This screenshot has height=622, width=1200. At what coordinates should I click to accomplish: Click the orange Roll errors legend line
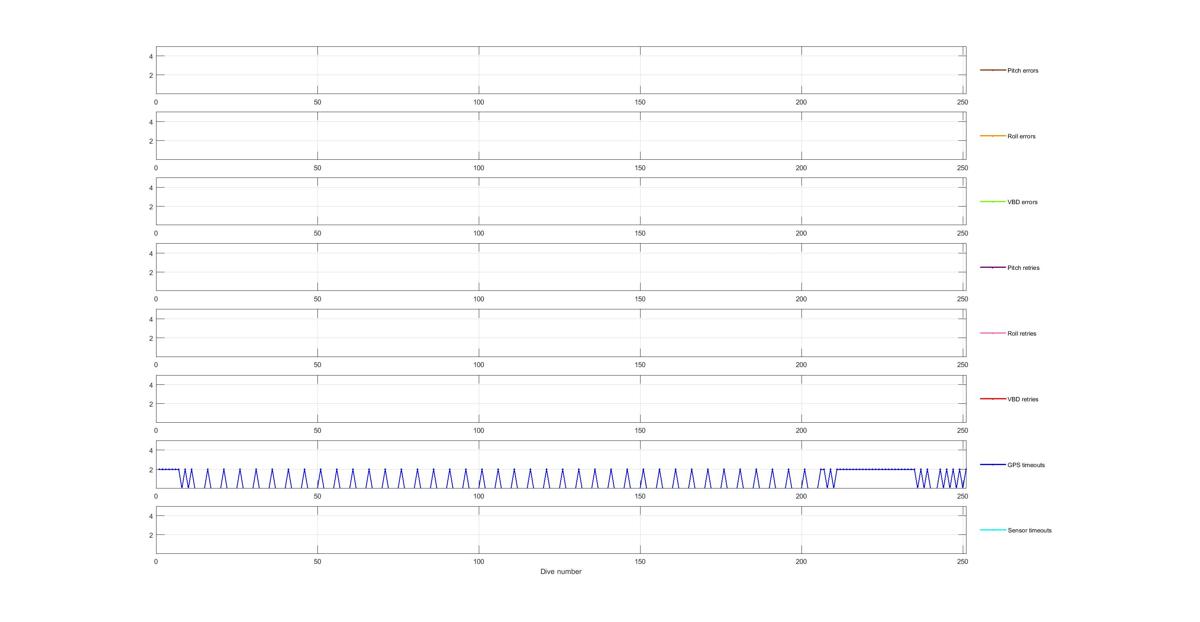992,136
